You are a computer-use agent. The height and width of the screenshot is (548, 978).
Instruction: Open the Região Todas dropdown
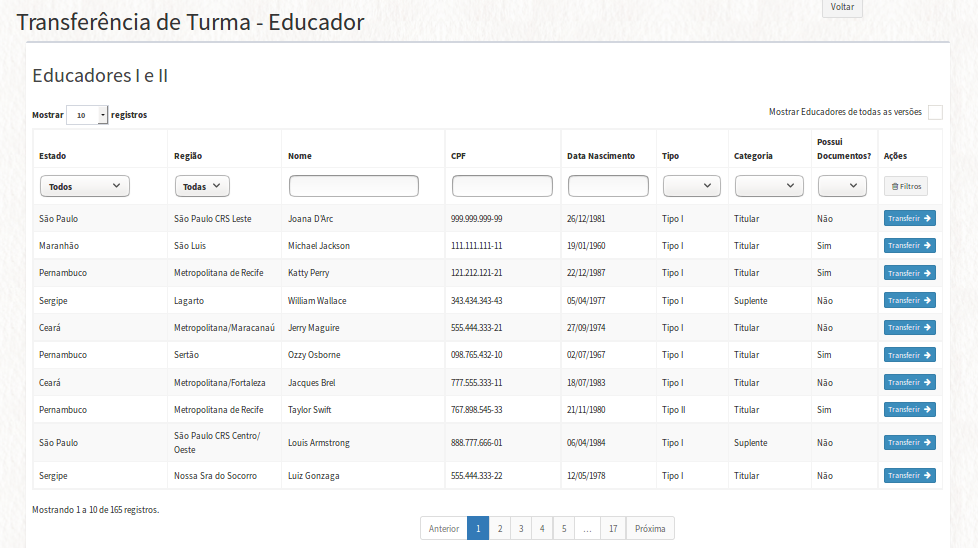202,186
